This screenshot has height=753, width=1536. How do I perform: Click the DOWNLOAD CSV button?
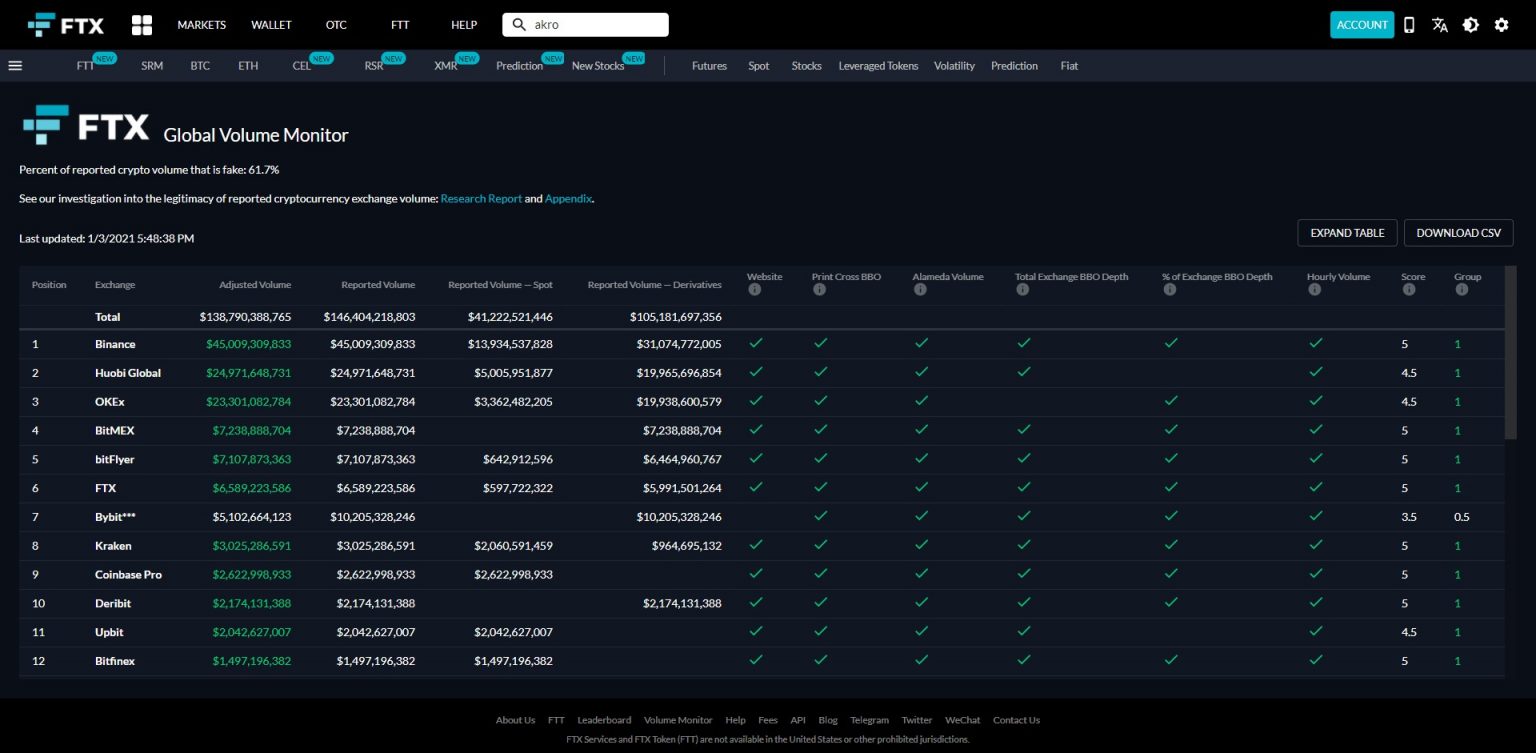tap(1458, 233)
